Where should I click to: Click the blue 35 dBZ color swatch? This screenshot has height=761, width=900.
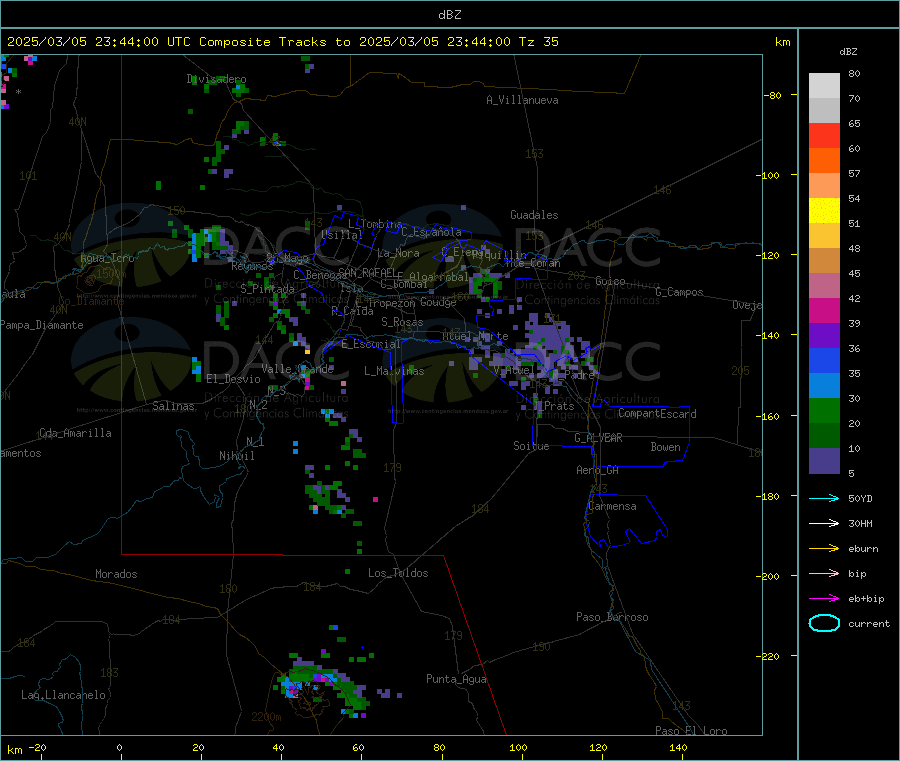[x=824, y=360]
